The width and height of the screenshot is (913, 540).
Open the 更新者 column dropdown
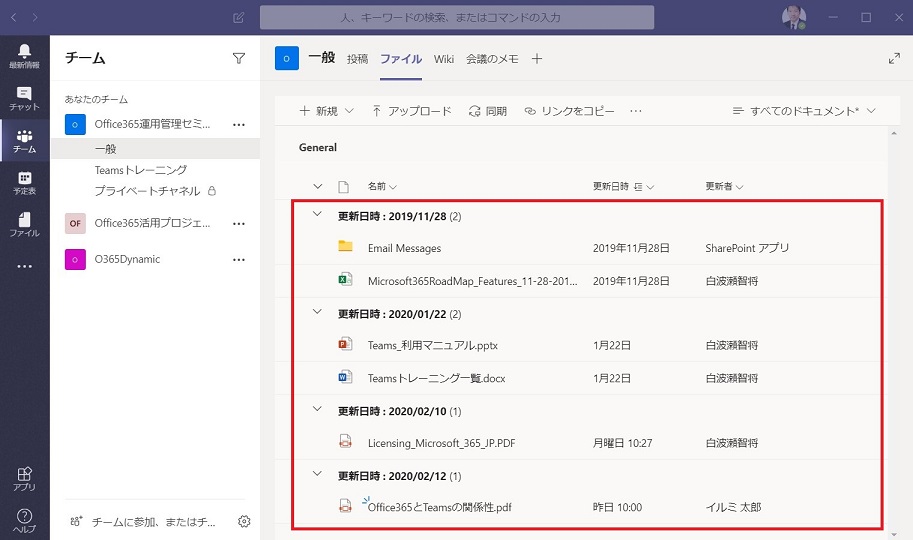[724, 186]
